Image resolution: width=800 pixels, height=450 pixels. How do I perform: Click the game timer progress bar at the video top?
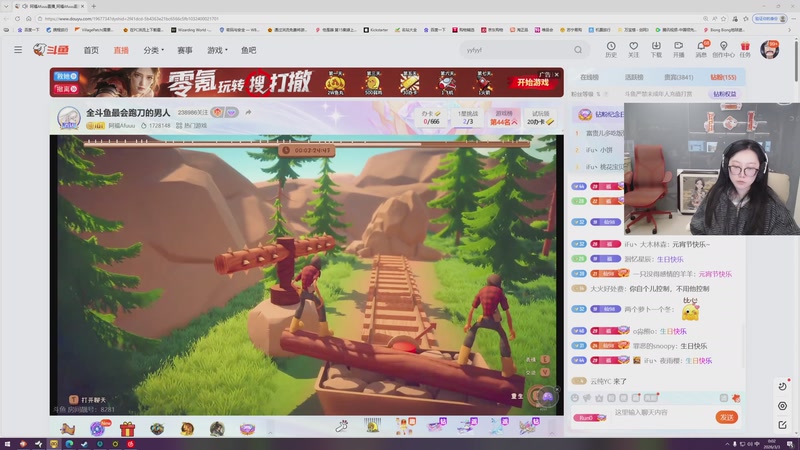(306, 144)
